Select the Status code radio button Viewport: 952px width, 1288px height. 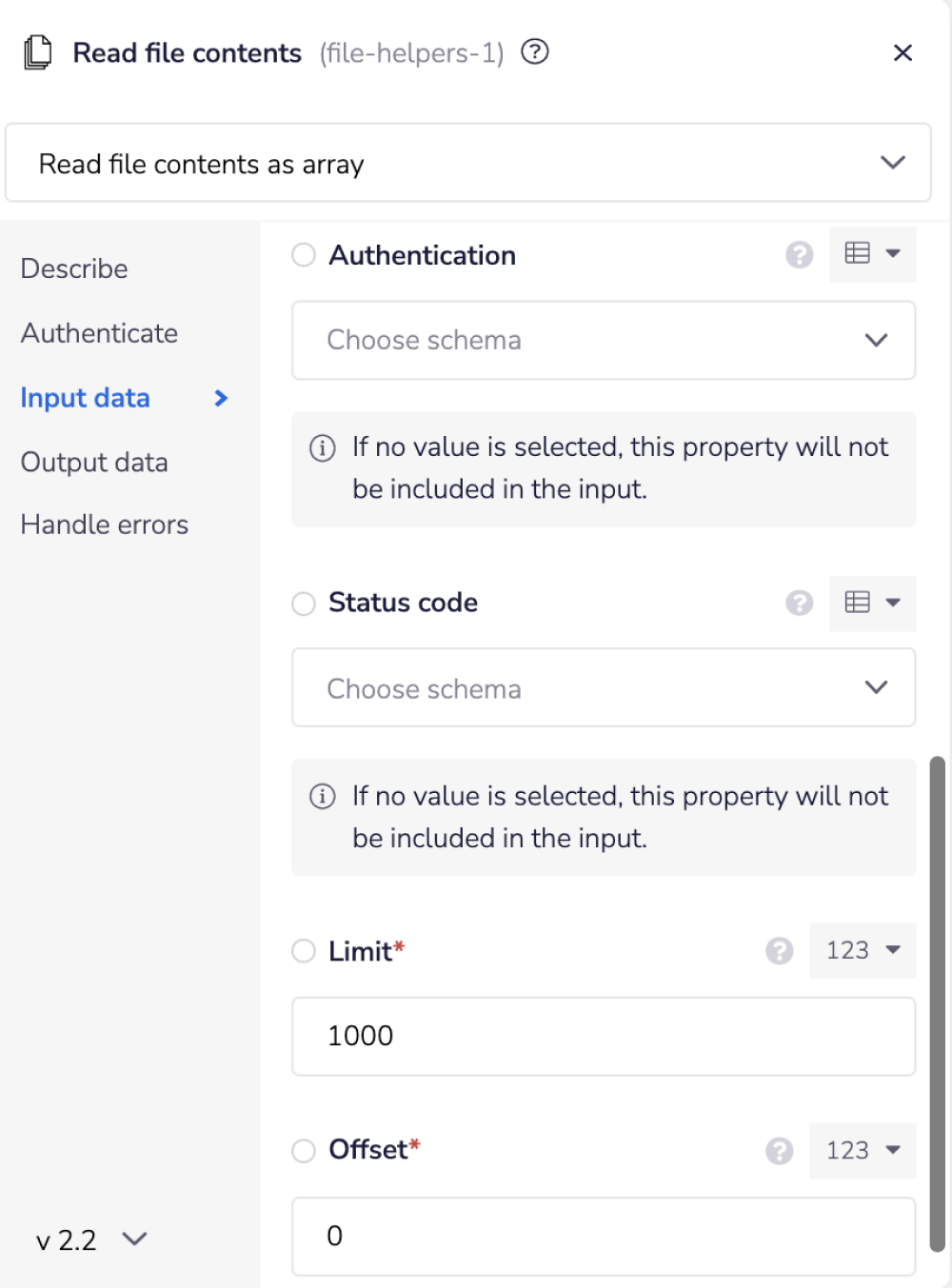coord(304,604)
